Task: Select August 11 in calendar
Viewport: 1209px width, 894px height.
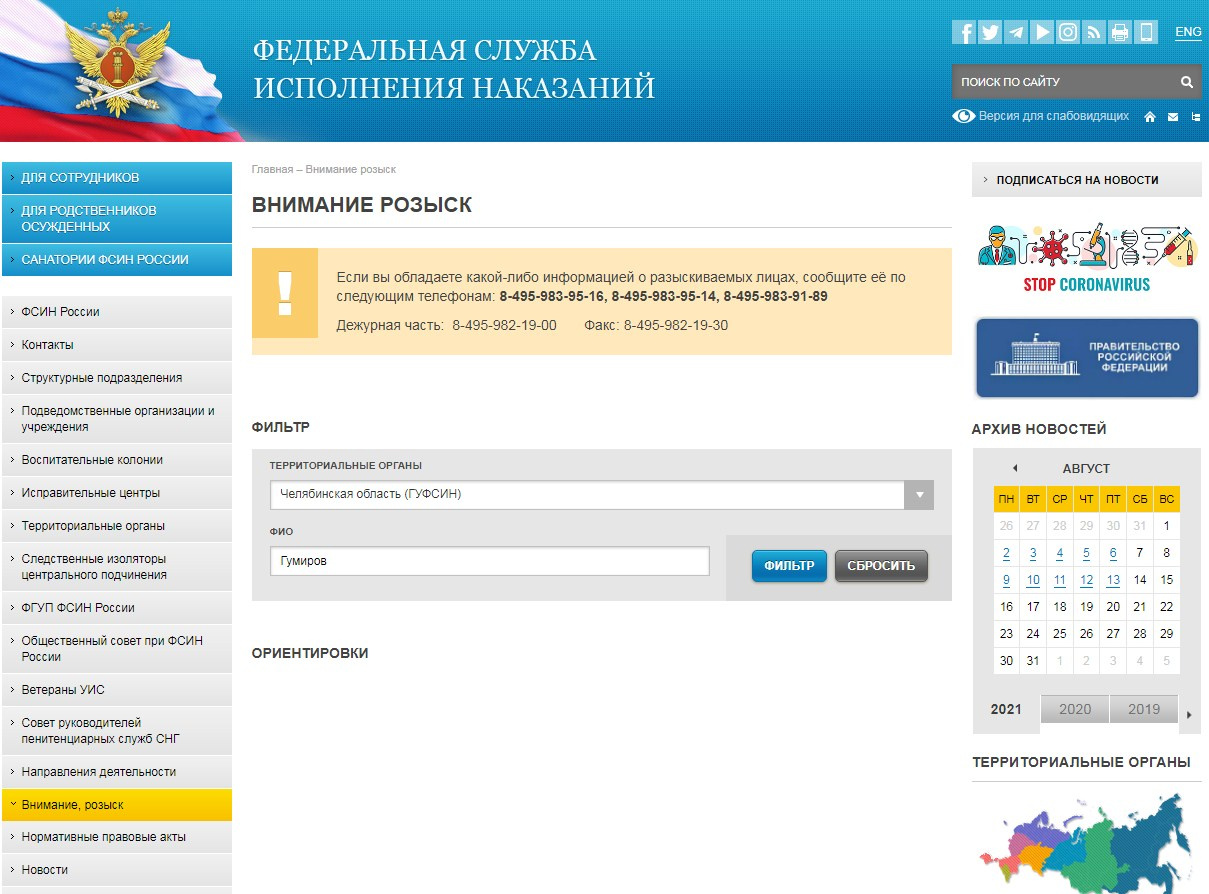Action: (x=1060, y=580)
